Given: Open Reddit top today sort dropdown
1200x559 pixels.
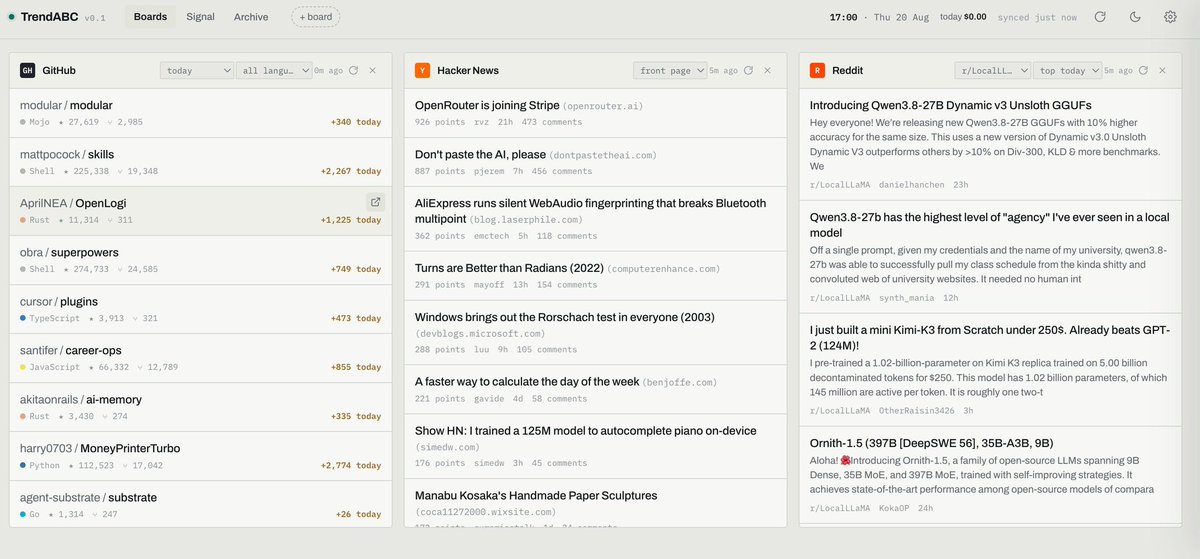Looking at the screenshot, I should click(x=1067, y=70).
